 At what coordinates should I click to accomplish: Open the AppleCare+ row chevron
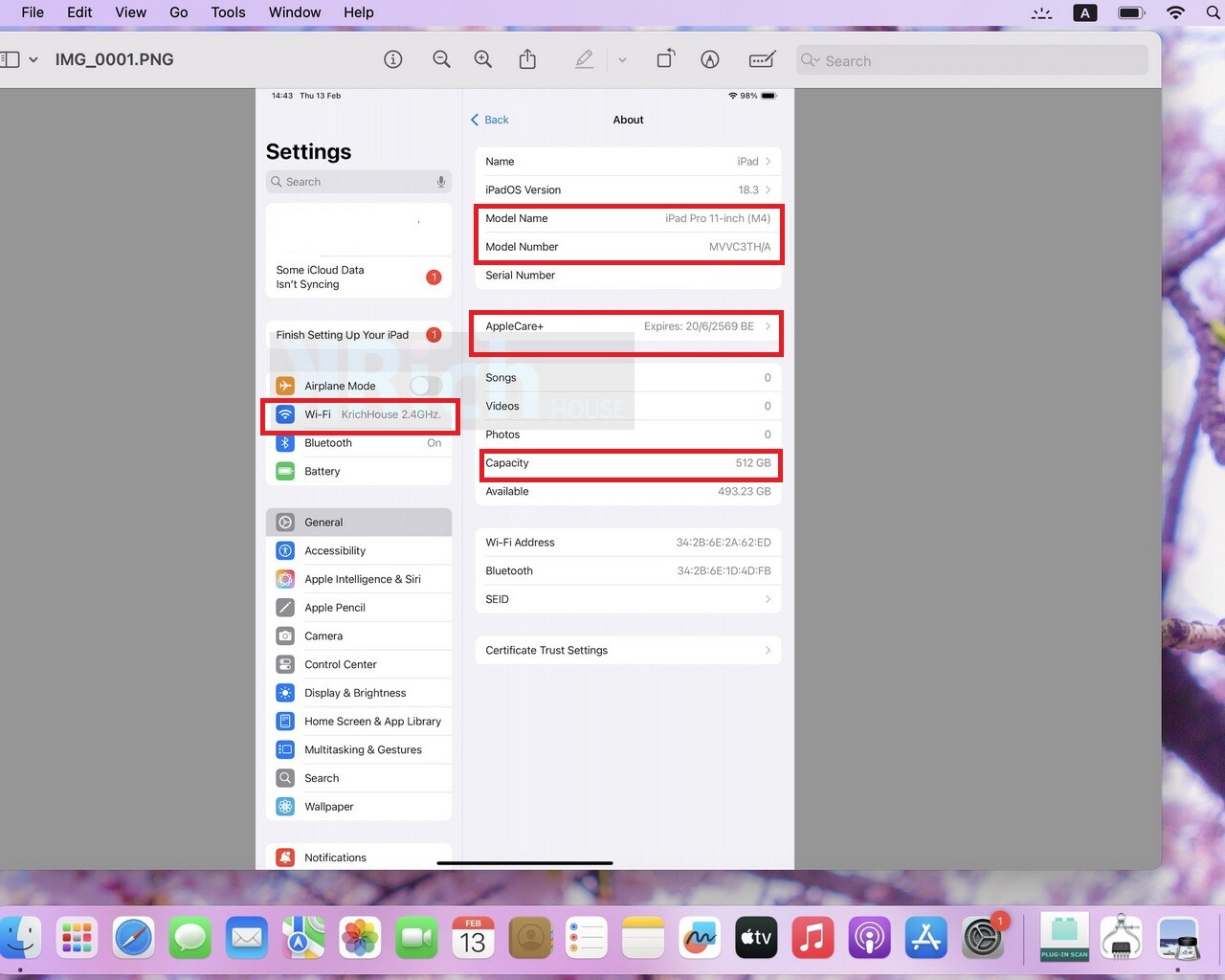[768, 326]
